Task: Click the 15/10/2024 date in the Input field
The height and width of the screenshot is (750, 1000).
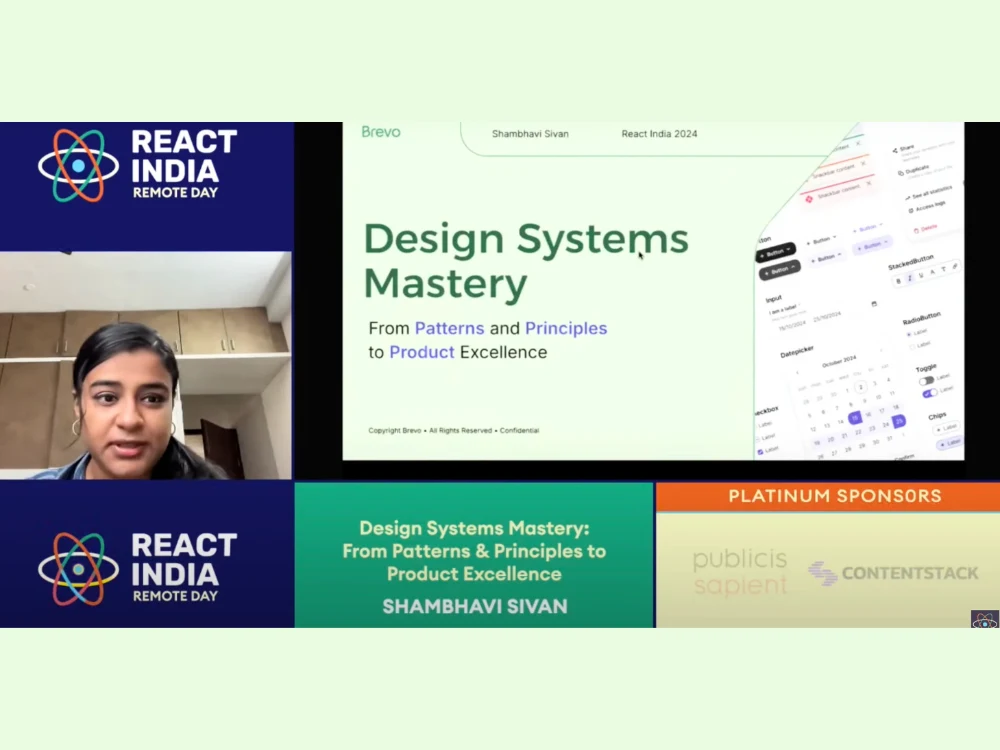Action: coord(792,324)
